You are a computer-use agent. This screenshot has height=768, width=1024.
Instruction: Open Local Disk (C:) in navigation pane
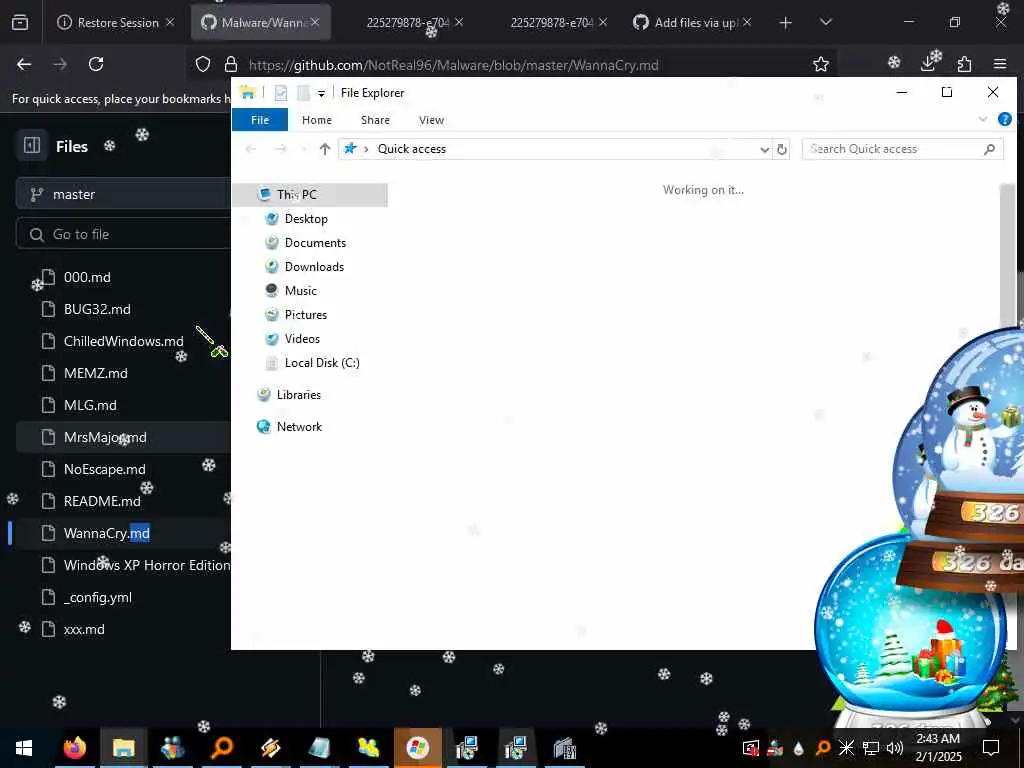click(321, 363)
